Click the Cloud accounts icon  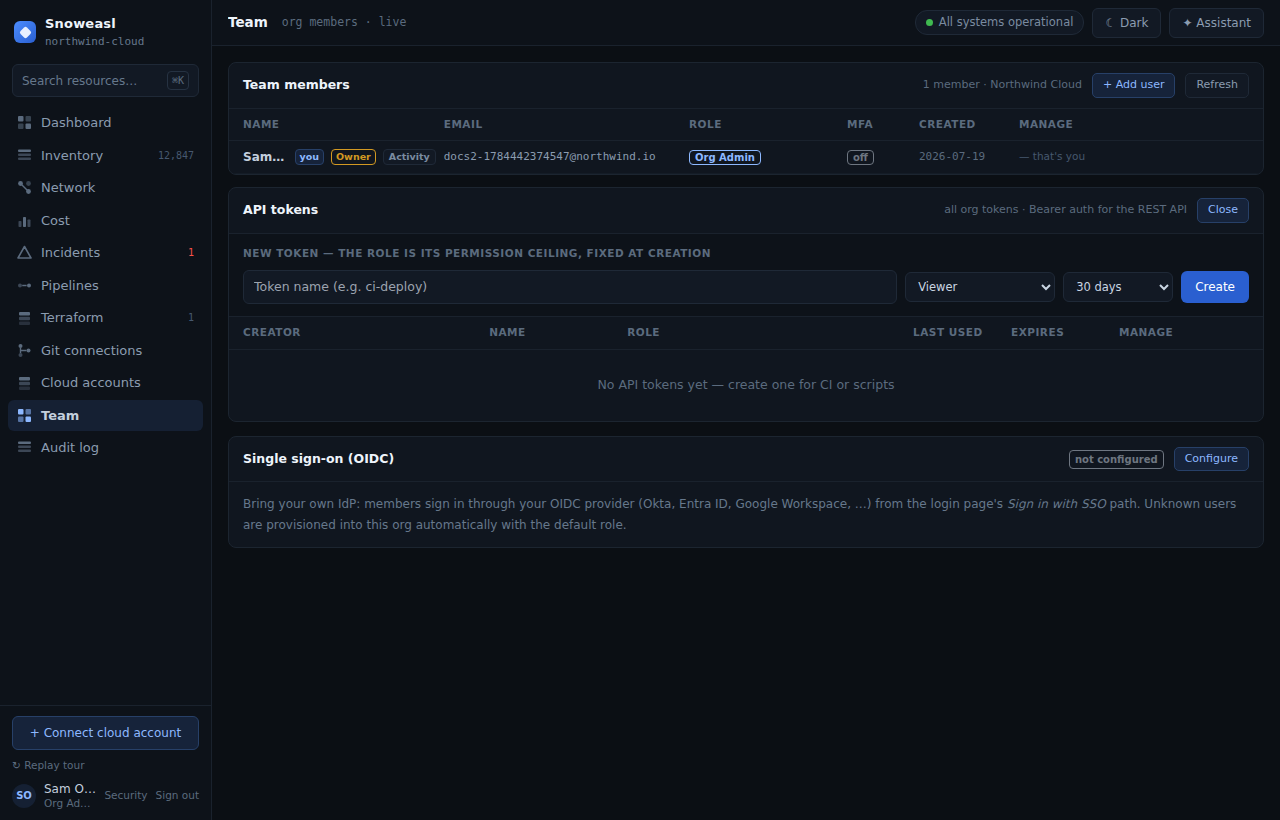click(24, 383)
